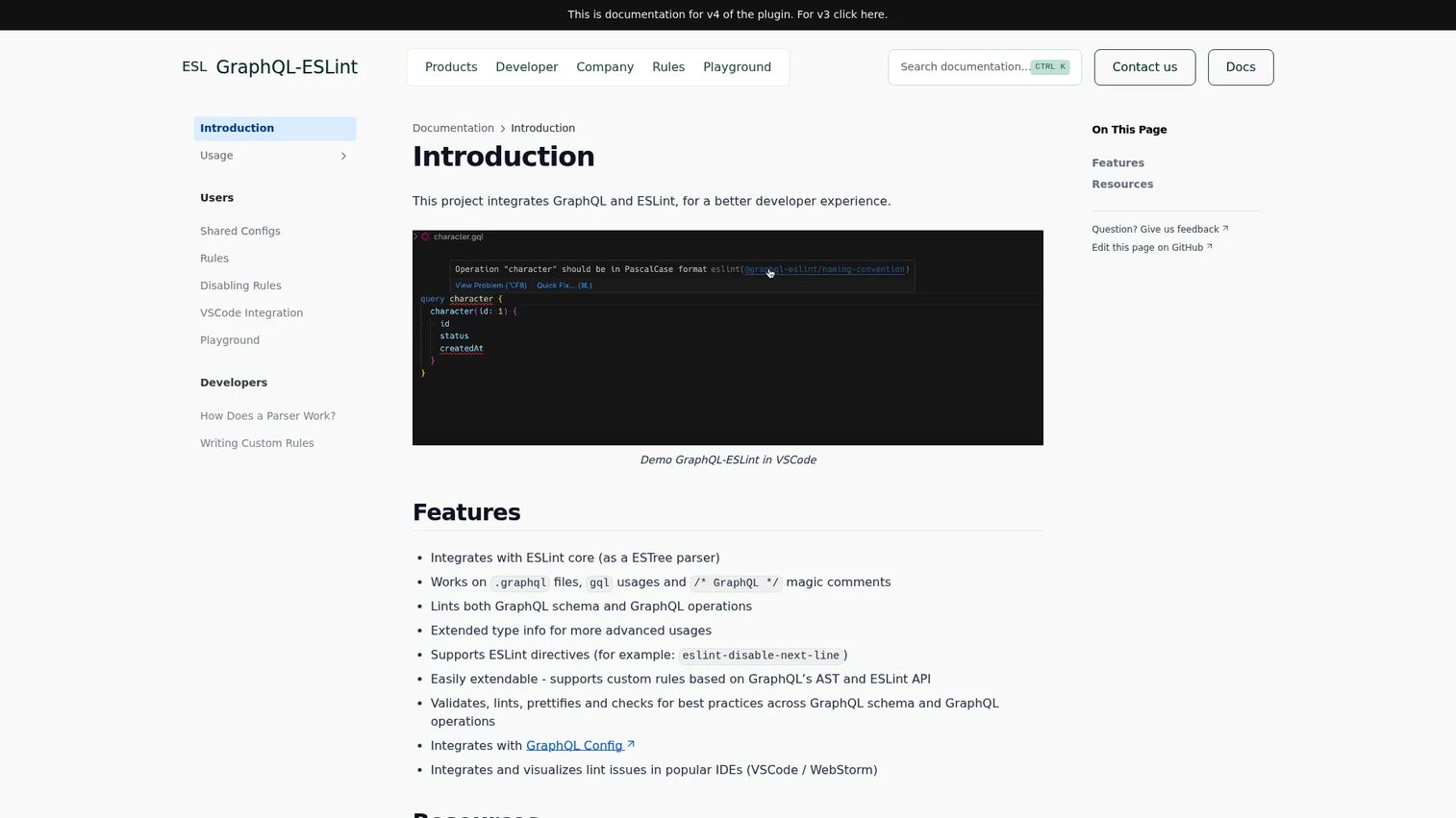
Task: Click the Documentation breadcrumb
Action: (x=453, y=129)
